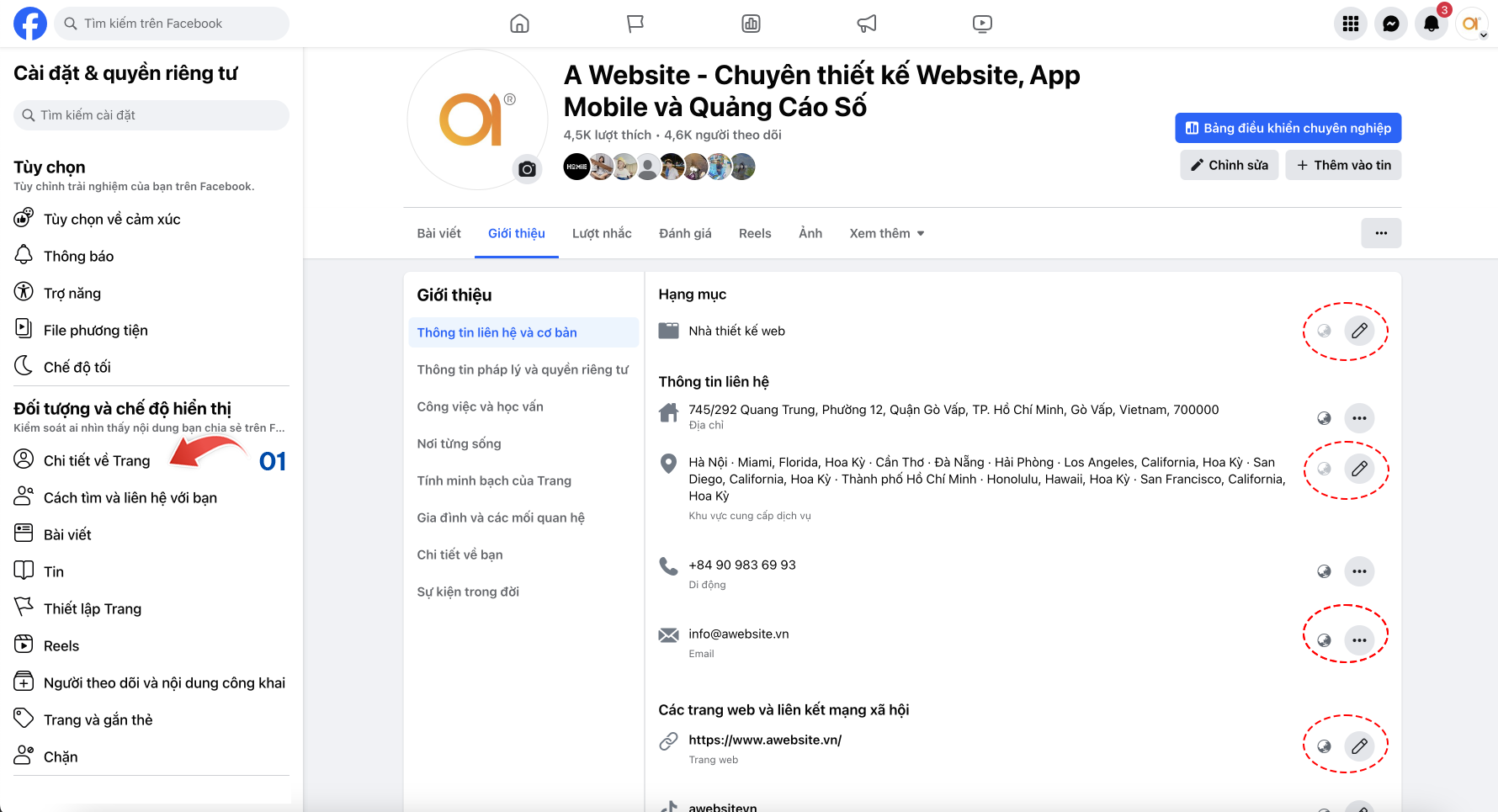The height and width of the screenshot is (812, 1498).
Task: Select Tính minh bạch của Trang section
Action: click(523, 480)
